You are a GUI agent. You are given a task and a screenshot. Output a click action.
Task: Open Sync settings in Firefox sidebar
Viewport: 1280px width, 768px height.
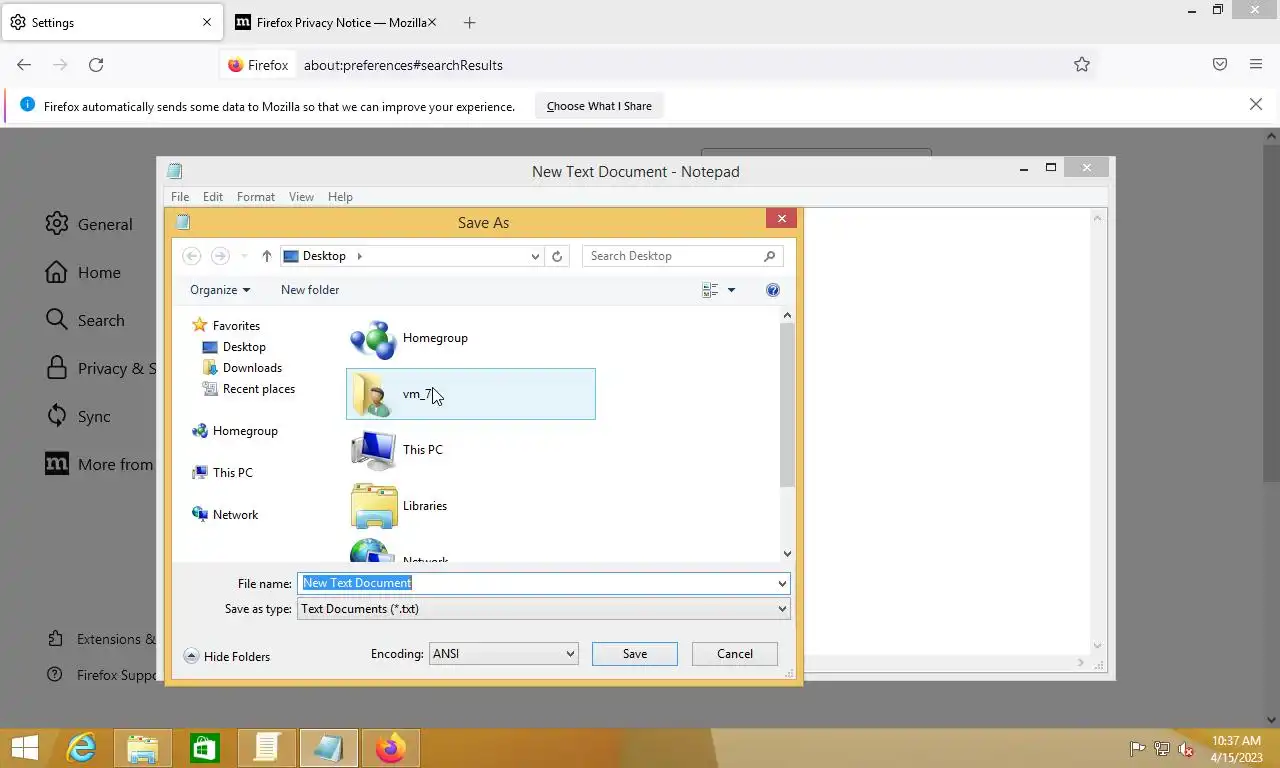(x=79, y=416)
